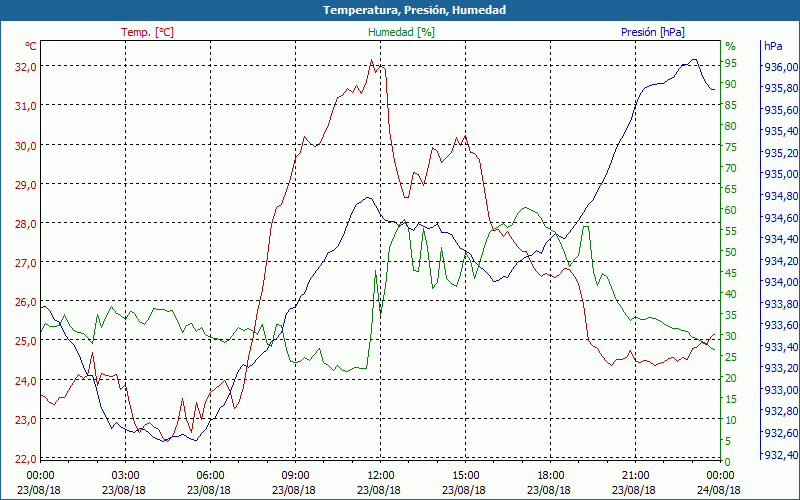
Task: Click the 06:00 time axis label
Action: [x=210, y=476]
